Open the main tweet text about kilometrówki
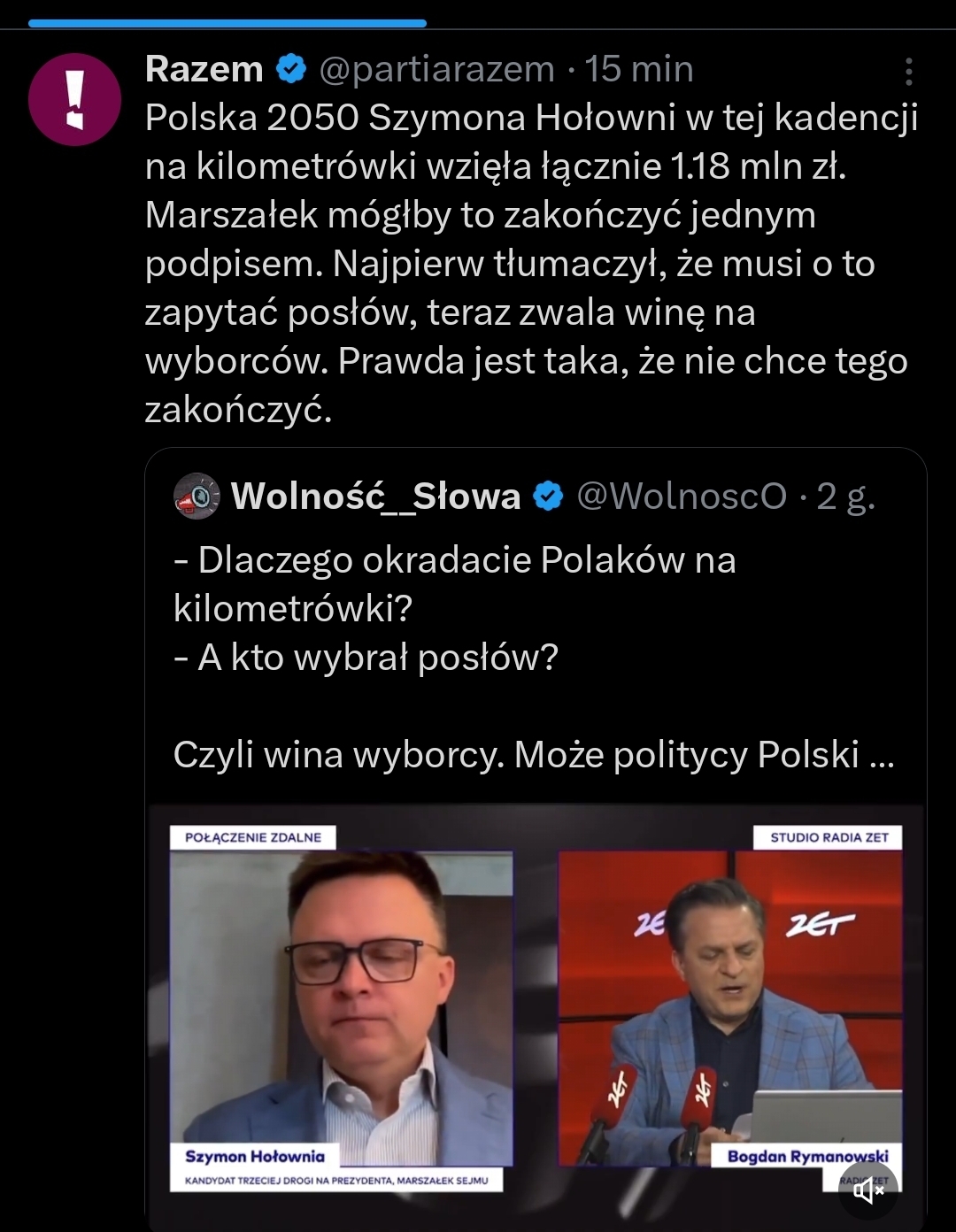The height and width of the screenshot is (1232, 956). [x=531, y=263]
